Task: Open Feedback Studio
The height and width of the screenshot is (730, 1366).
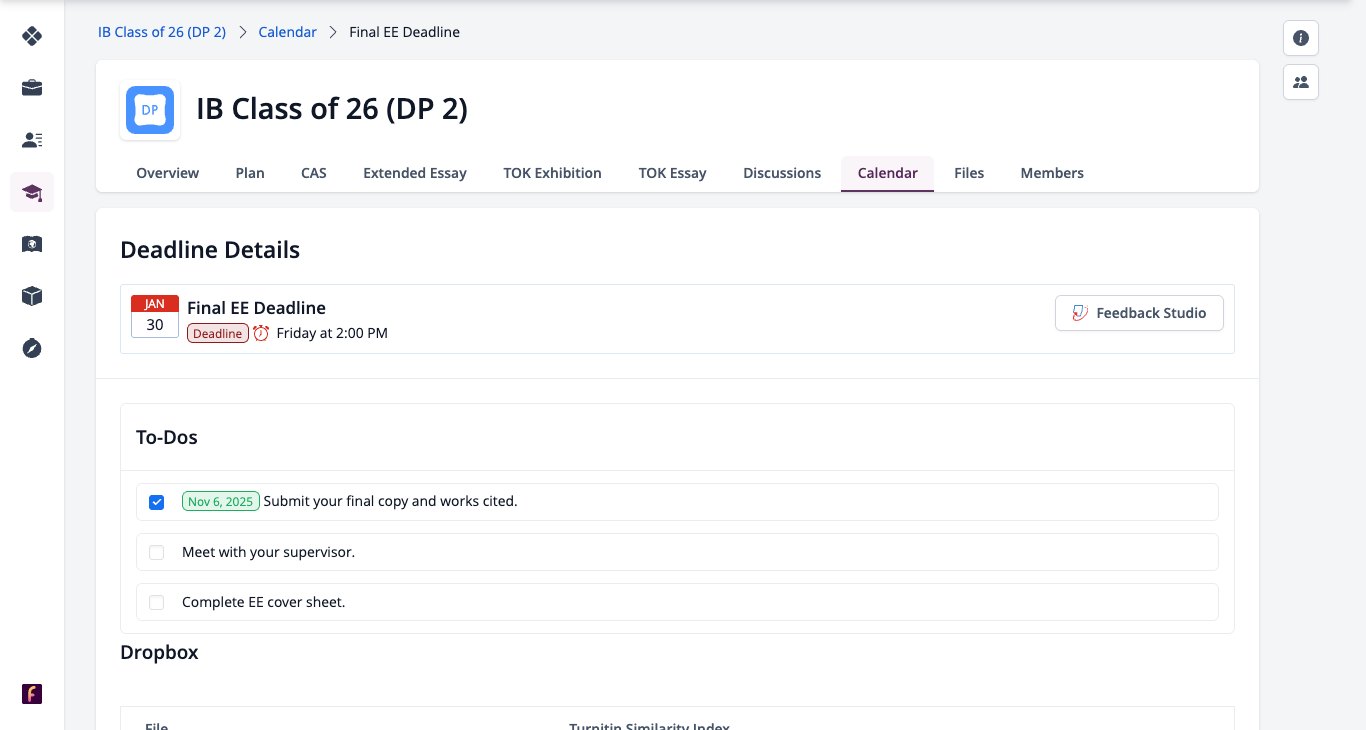Action: point(1139,313)
